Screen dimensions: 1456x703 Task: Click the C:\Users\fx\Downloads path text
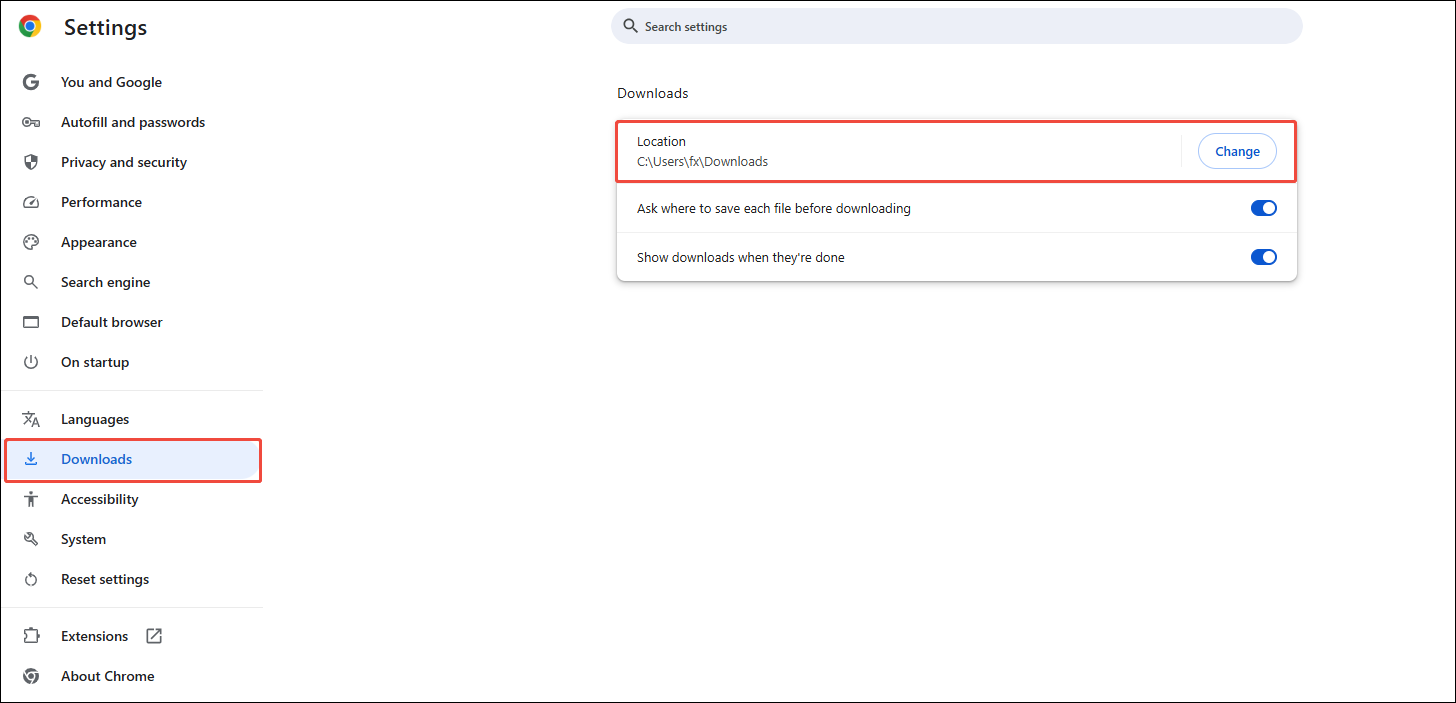tap(702, 161)
